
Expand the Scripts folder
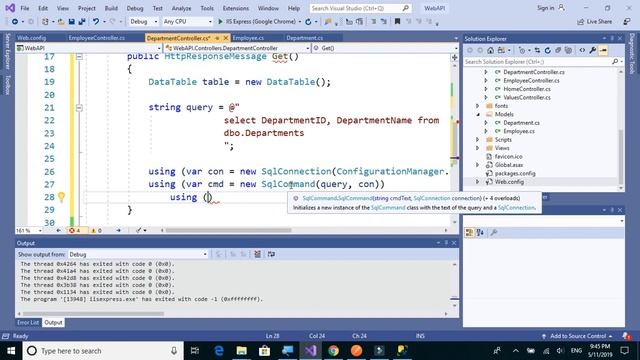[x=478, y=140]
